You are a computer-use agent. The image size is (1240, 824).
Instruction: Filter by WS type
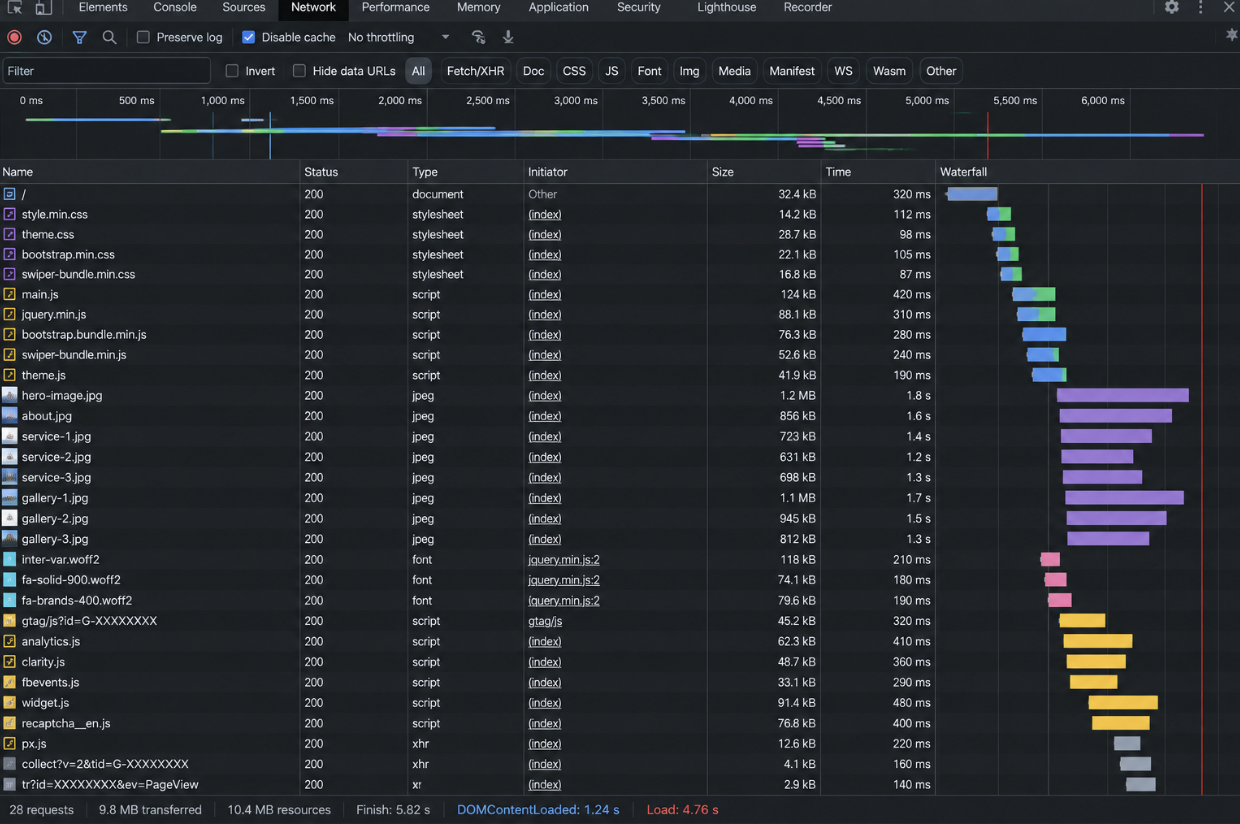point(843,71)
